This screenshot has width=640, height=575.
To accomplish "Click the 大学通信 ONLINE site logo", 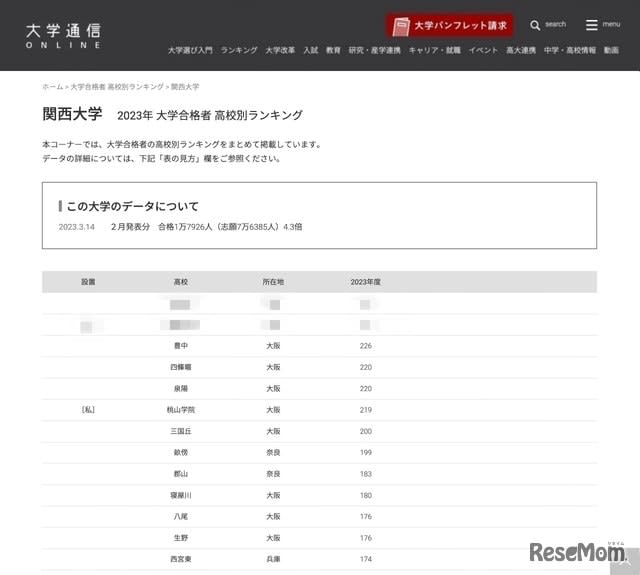I will coord(63,36).
